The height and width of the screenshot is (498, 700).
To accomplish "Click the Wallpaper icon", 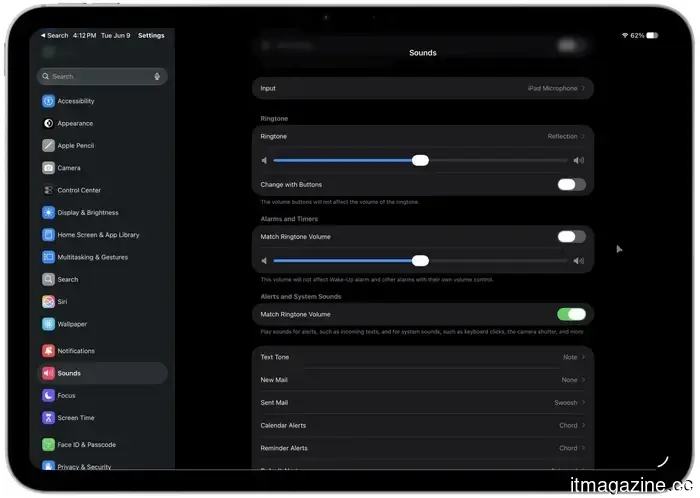I will click(48, 324).
